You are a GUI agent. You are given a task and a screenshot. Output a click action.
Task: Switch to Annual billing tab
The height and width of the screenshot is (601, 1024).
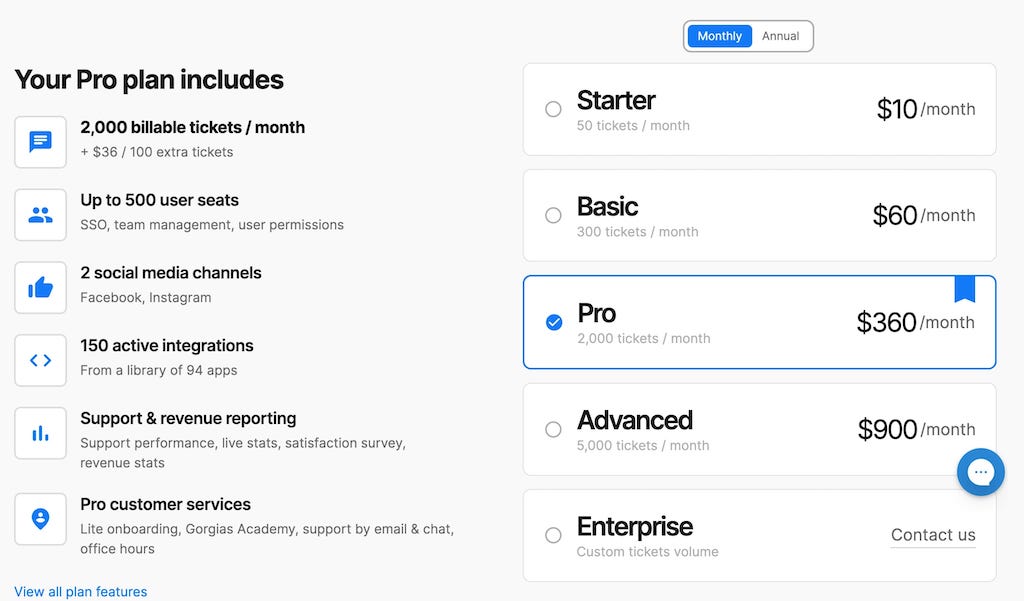coord(780,36)
